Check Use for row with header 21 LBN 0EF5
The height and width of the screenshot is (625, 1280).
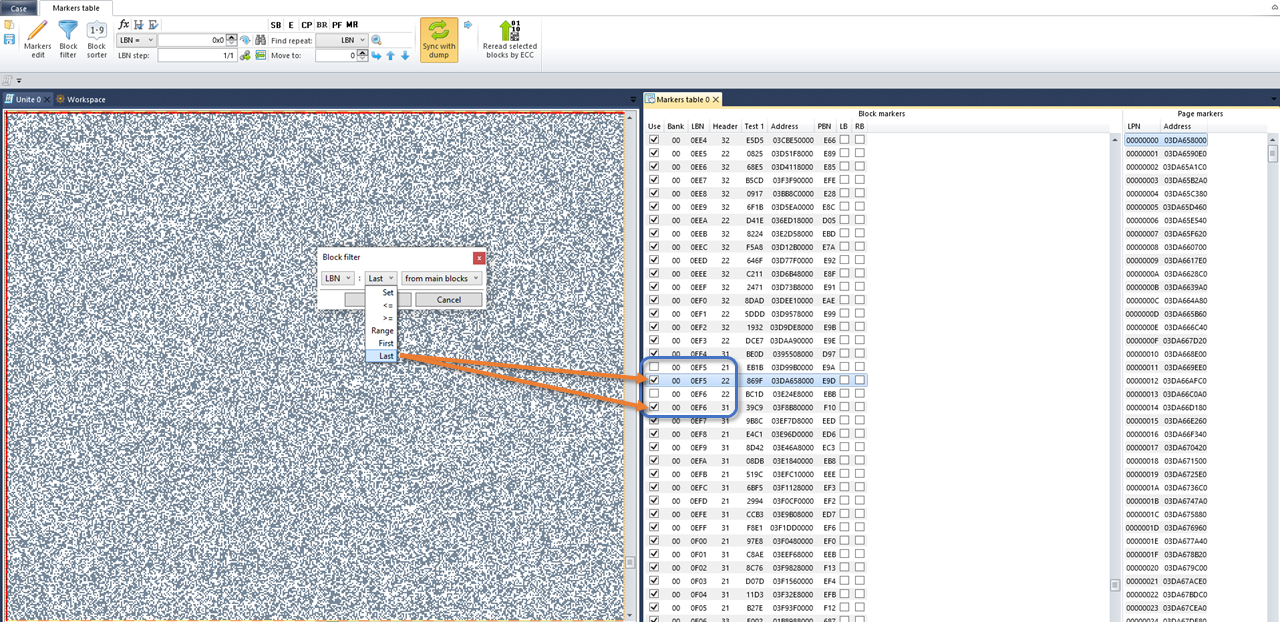point(654,367)
